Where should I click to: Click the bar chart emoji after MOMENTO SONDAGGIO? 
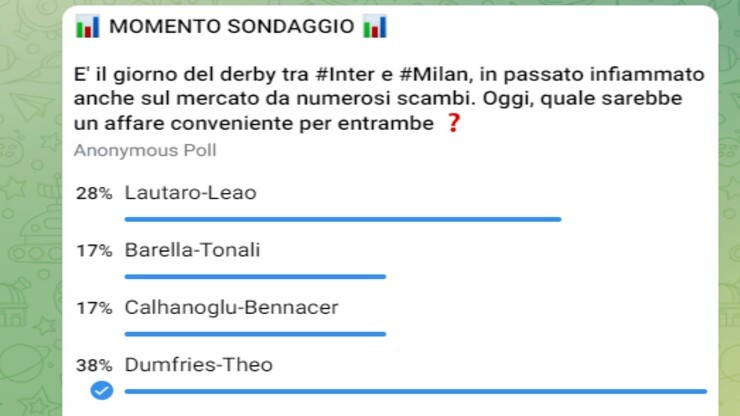(x=375, y=26)
